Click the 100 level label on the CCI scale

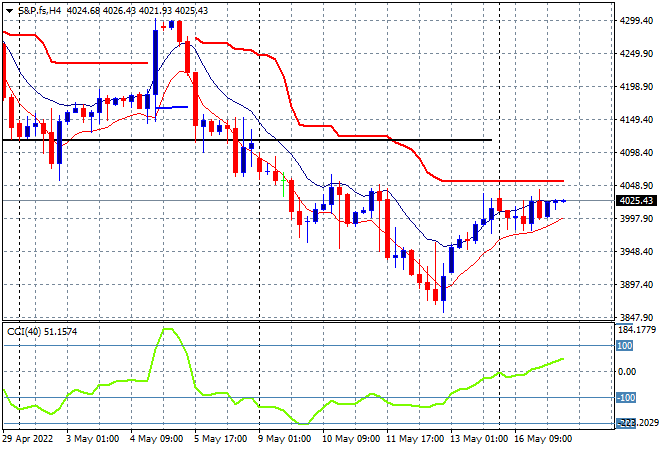pyautogui.click(x=625, y=346)
